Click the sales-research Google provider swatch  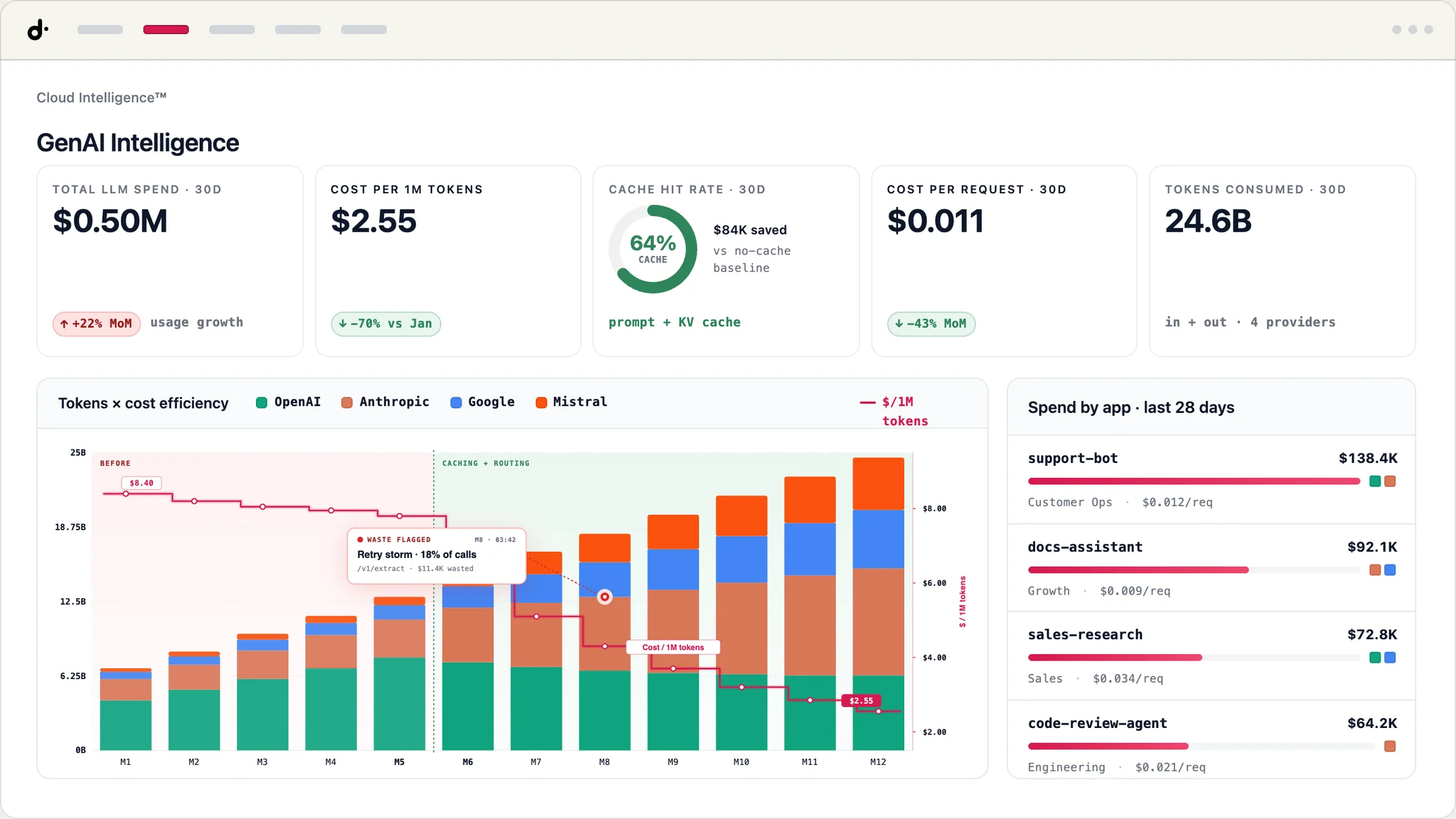1390,658
